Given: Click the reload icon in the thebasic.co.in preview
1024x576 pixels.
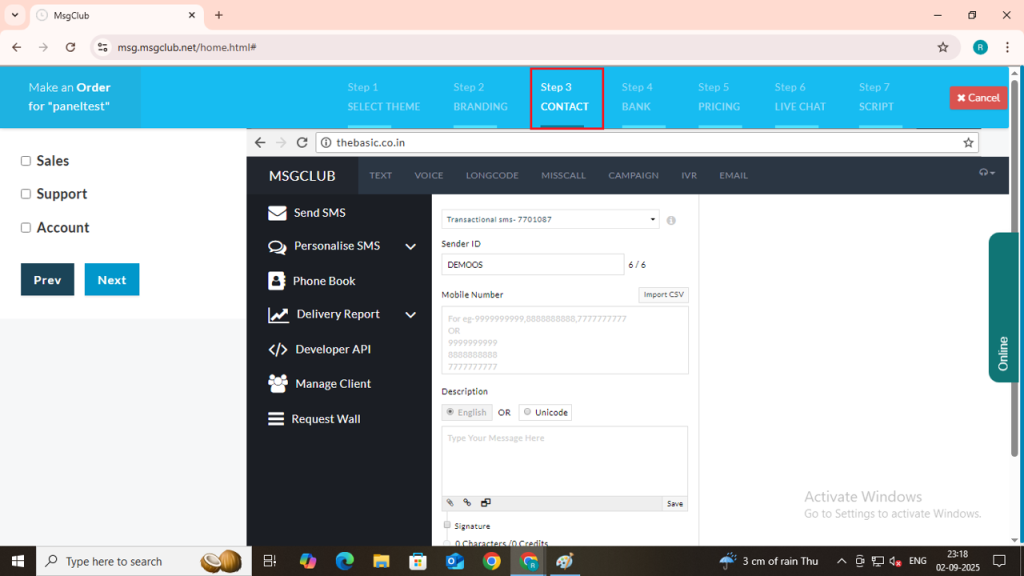Looking at the screenshot, I should pyautogui.click(x=302, y=142).
